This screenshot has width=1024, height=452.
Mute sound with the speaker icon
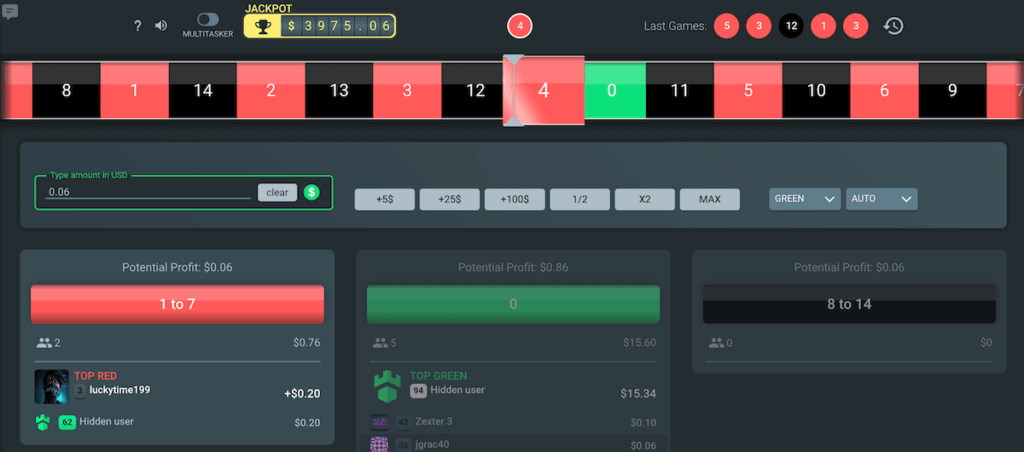[x=161, y=26]
